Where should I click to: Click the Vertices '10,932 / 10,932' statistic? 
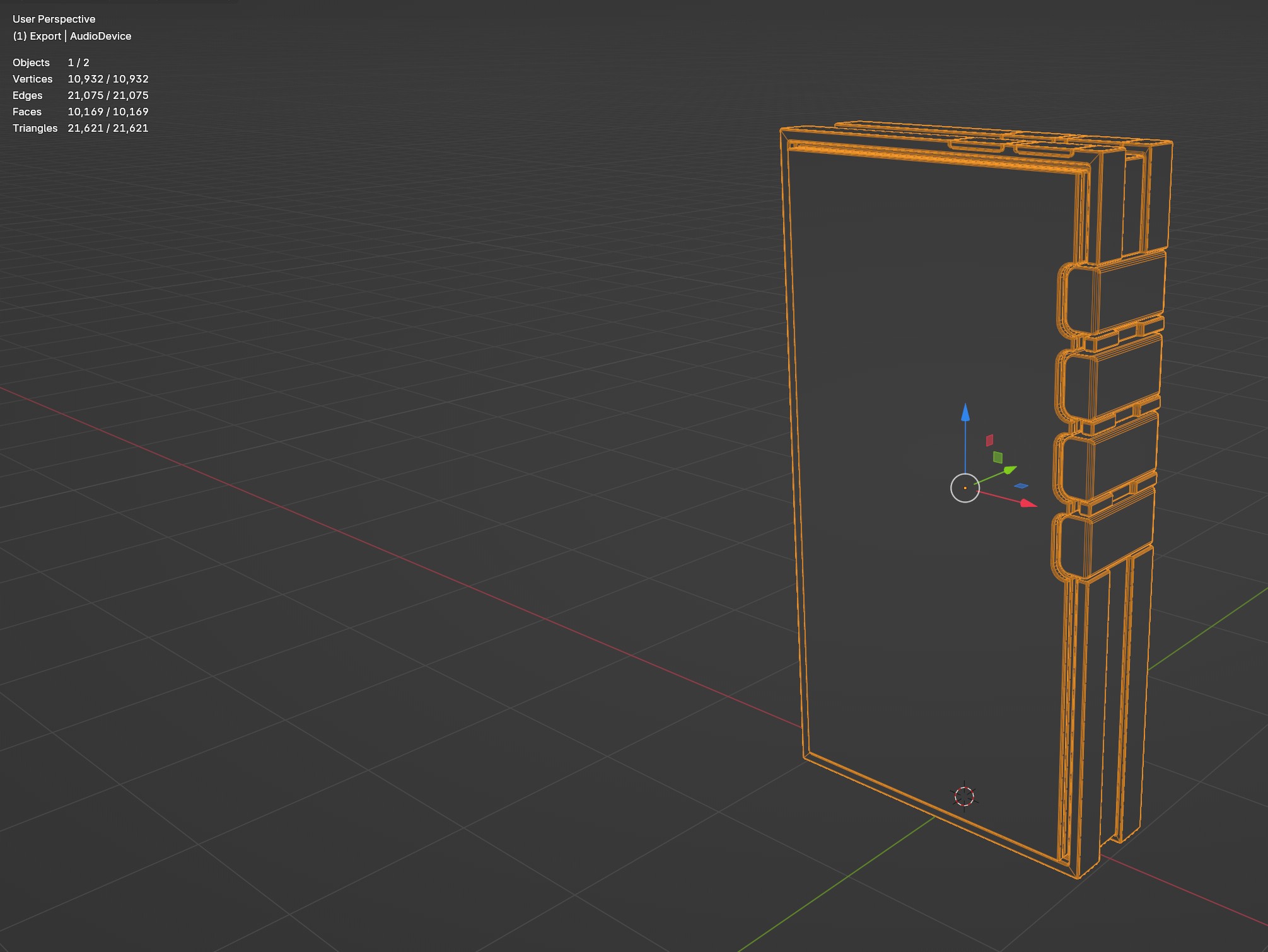click(x=108, y=79)
